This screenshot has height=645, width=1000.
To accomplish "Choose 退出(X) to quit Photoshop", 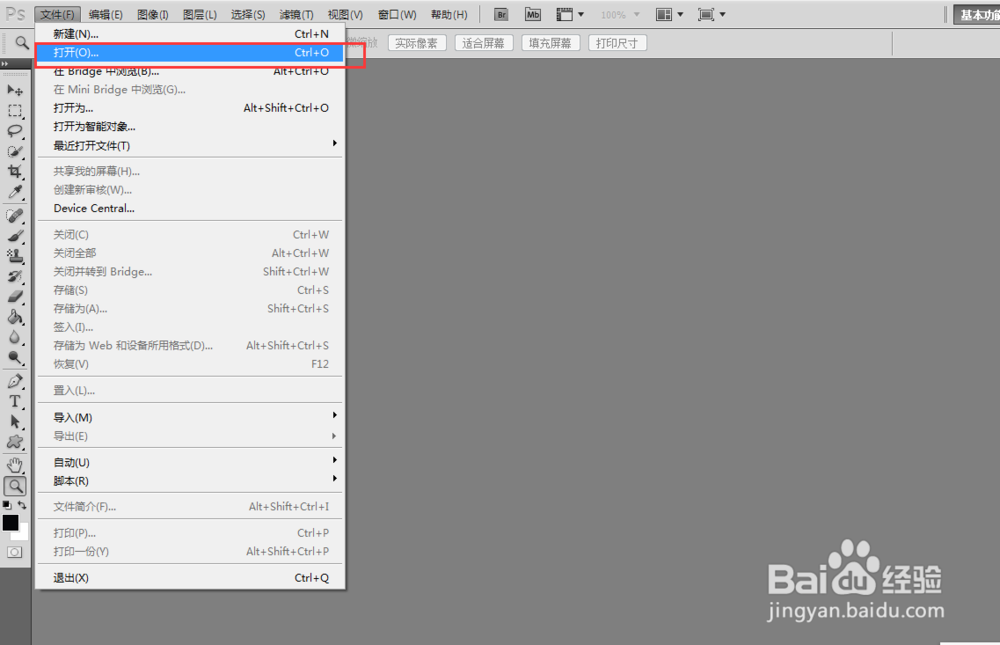I will pos(190,577).
